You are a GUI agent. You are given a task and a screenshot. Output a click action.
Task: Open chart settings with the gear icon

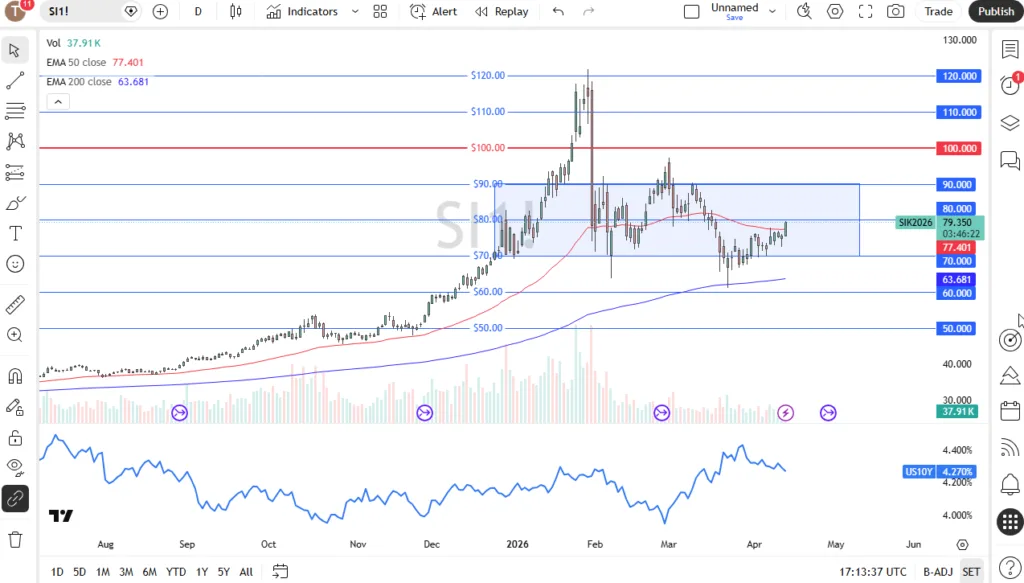835,11
